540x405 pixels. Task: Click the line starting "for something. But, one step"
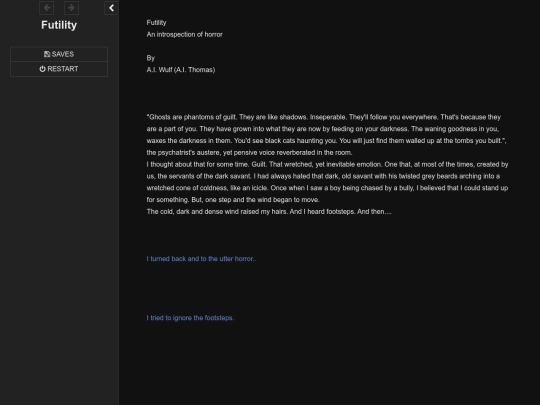233,200
